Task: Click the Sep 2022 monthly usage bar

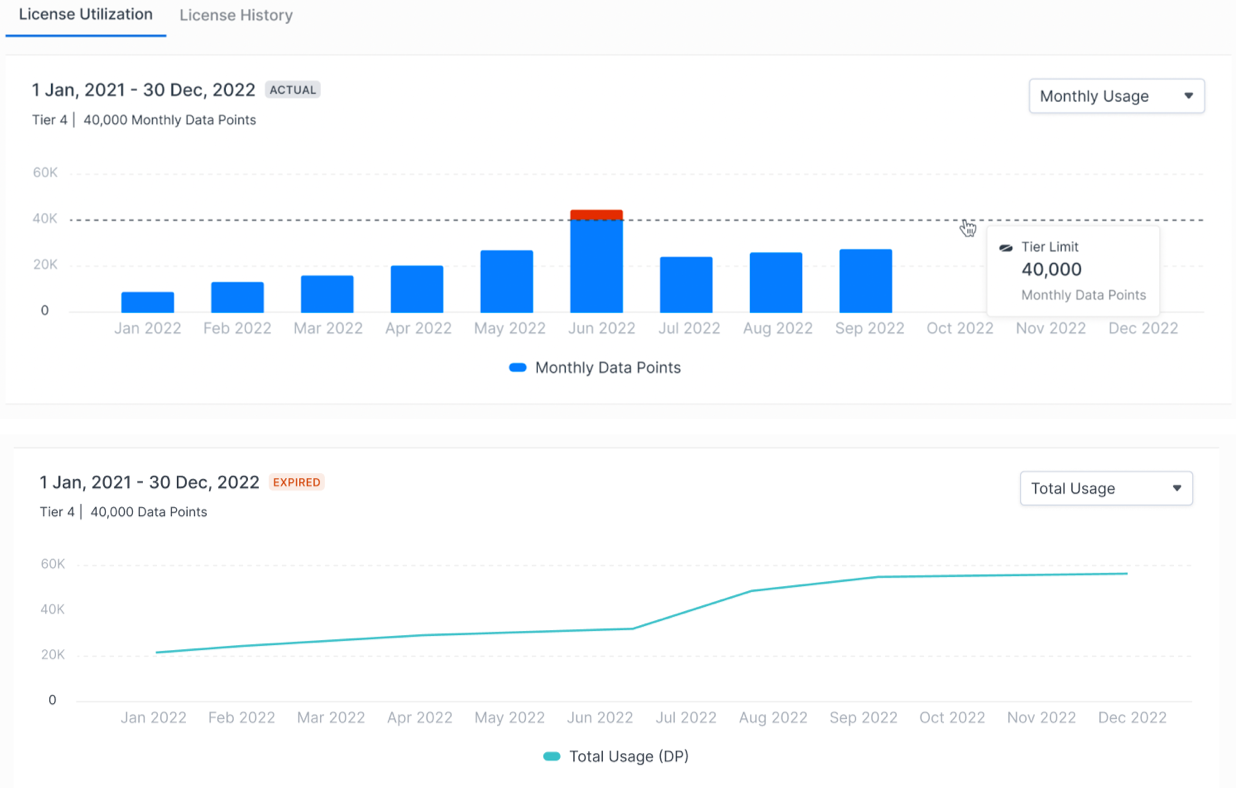Action: tap(866, 281)
